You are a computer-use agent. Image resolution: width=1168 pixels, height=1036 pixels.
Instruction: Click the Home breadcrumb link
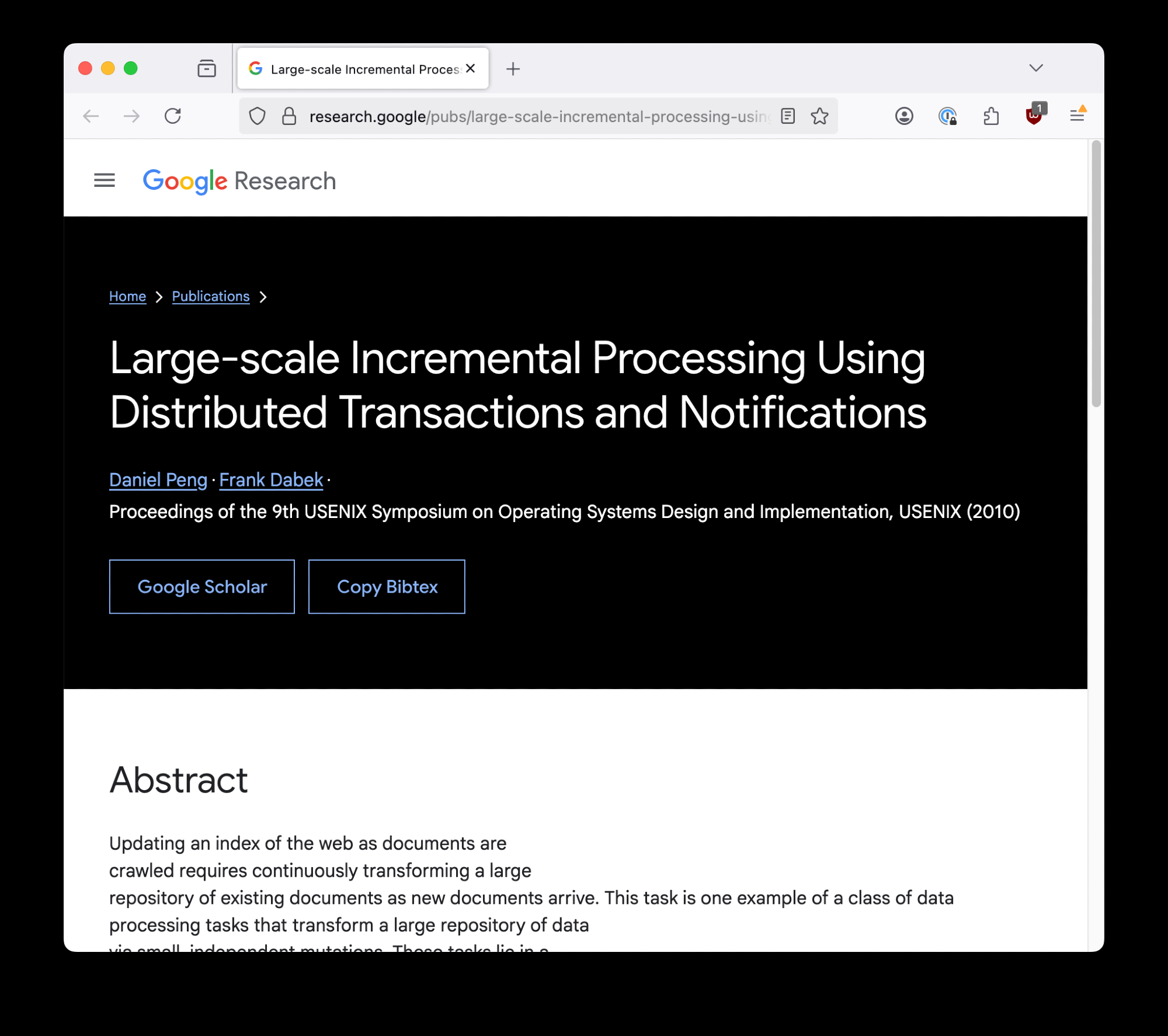coord(127,297)
